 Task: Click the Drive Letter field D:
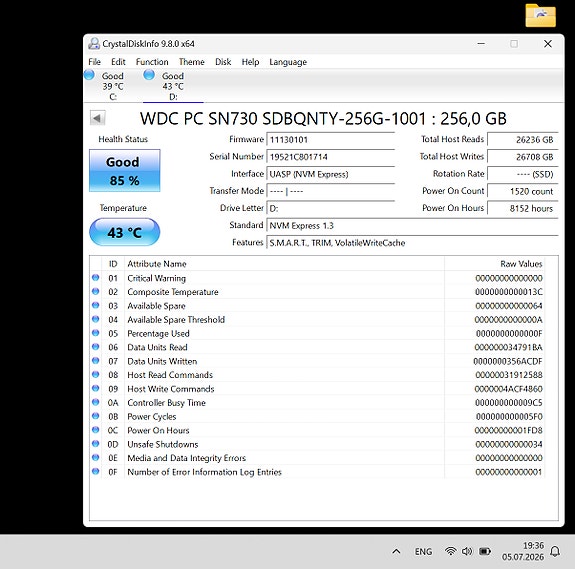(330, 209)
